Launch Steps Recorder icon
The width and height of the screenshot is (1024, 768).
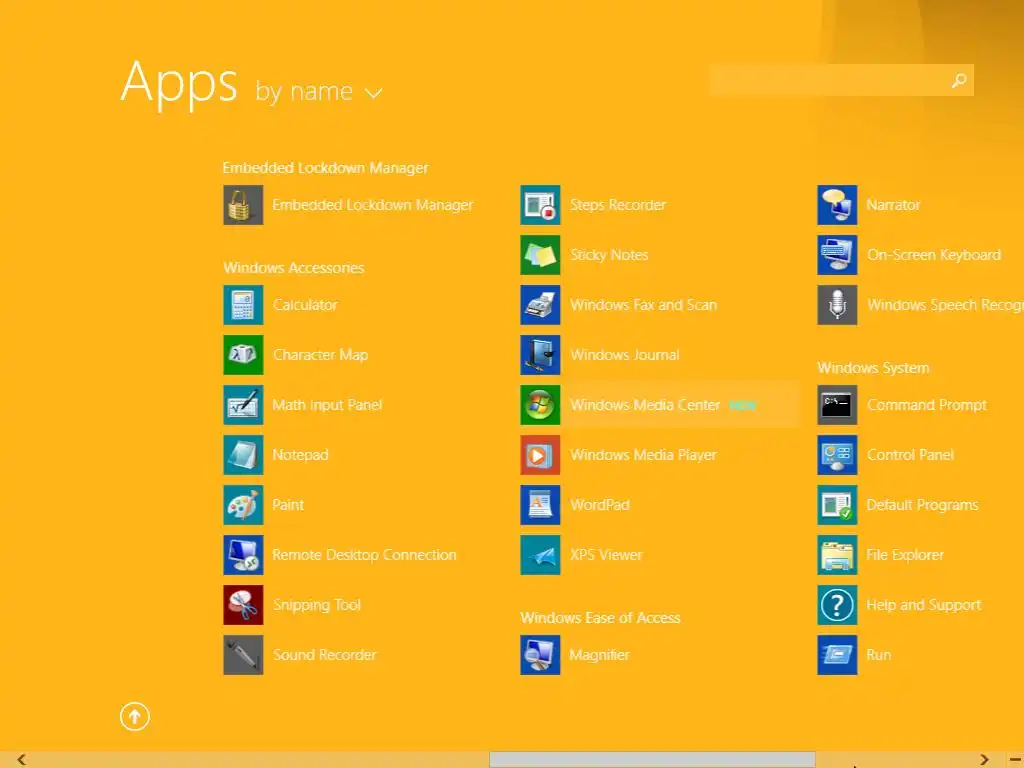(540, 205)
